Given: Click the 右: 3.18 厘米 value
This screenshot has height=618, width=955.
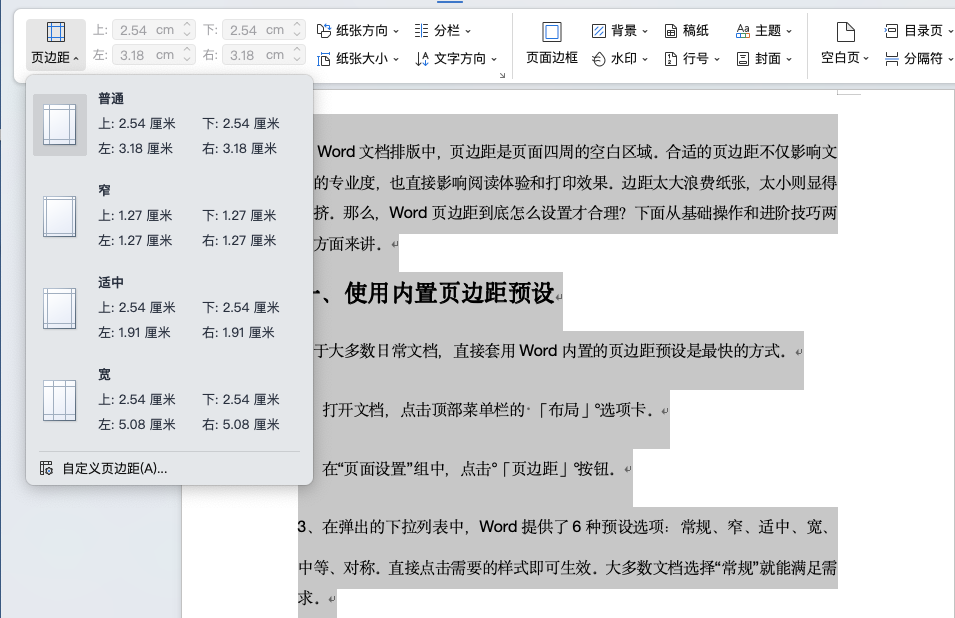Looking at the screenshot, I should (240, 149).
